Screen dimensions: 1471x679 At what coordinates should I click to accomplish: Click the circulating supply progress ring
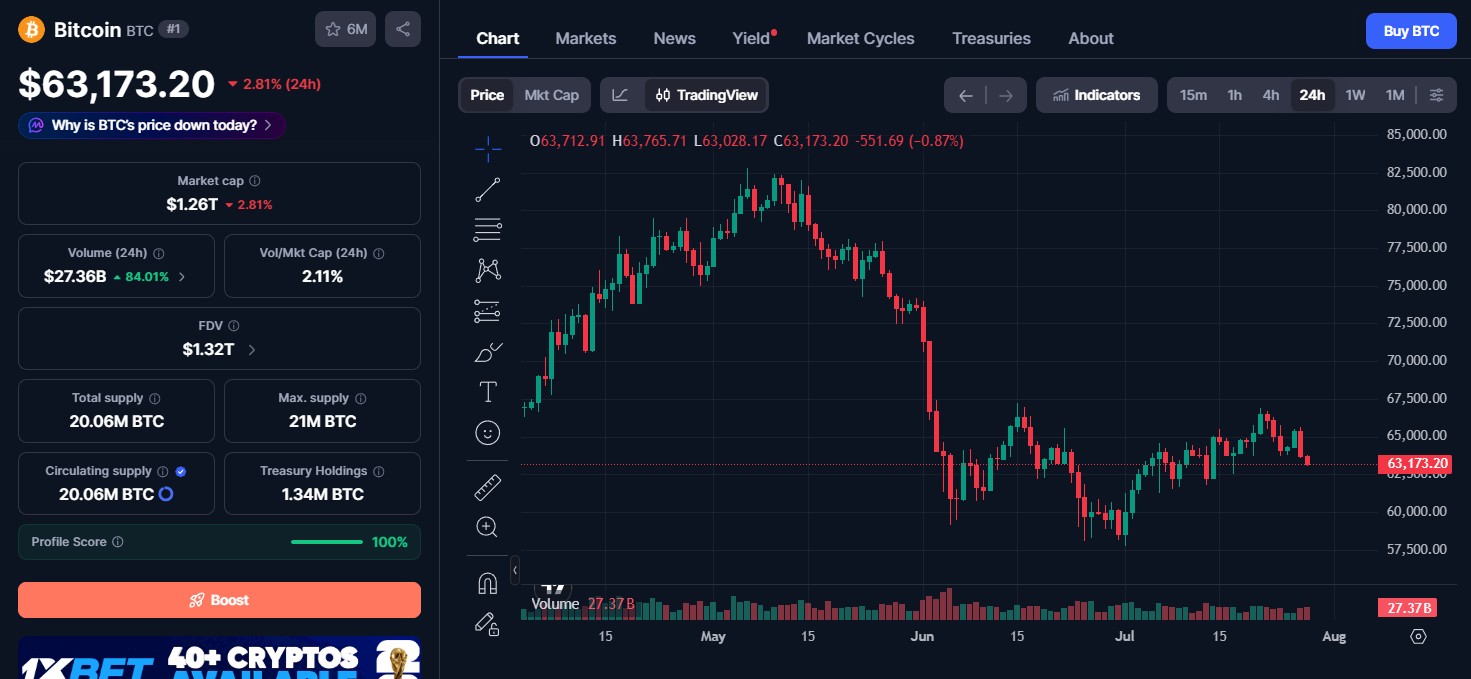[167, 494]
